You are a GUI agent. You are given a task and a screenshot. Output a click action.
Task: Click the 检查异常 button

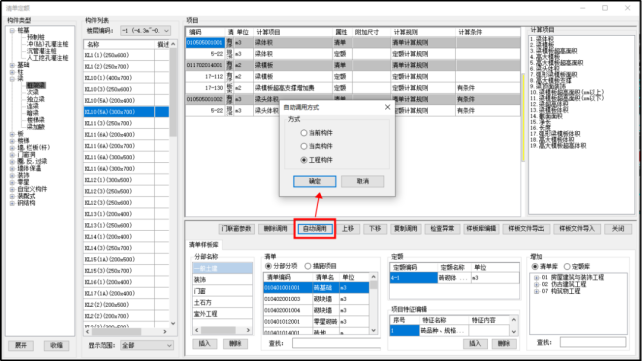(442, 229)
